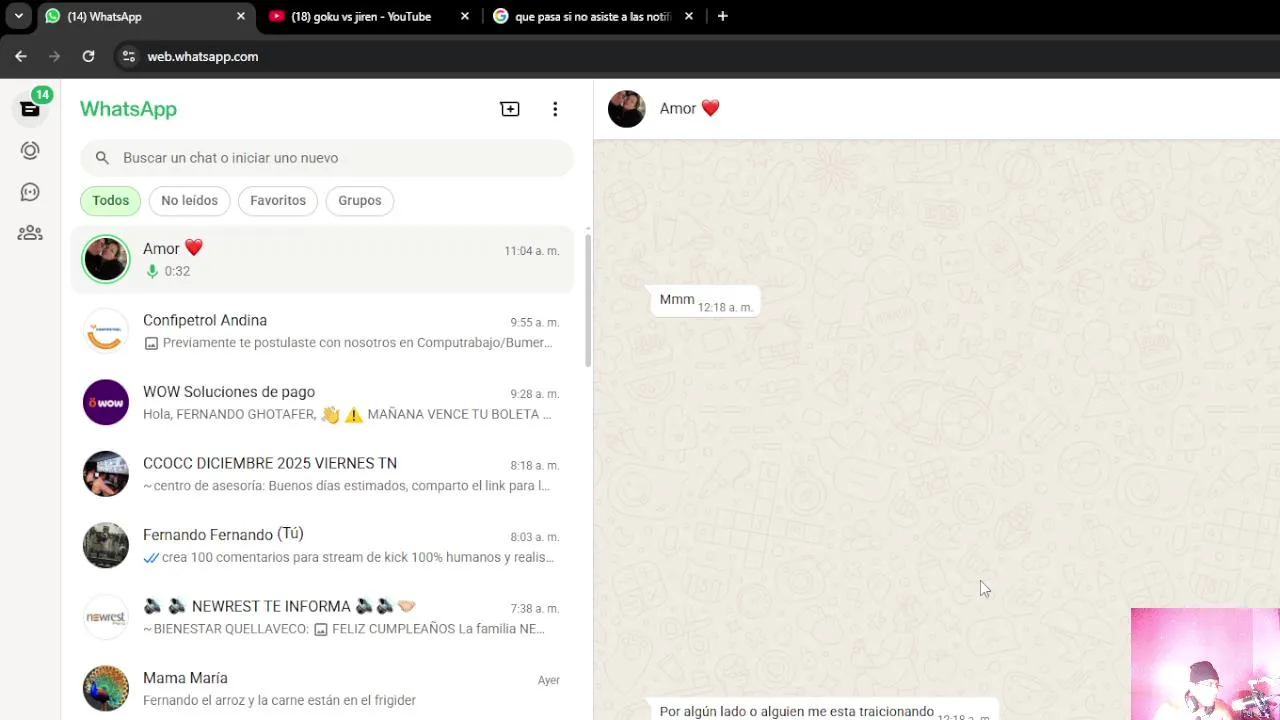
Task: Open the Chats icon with 14 badge
Action: pyautogui.click(x=30, y=108)
